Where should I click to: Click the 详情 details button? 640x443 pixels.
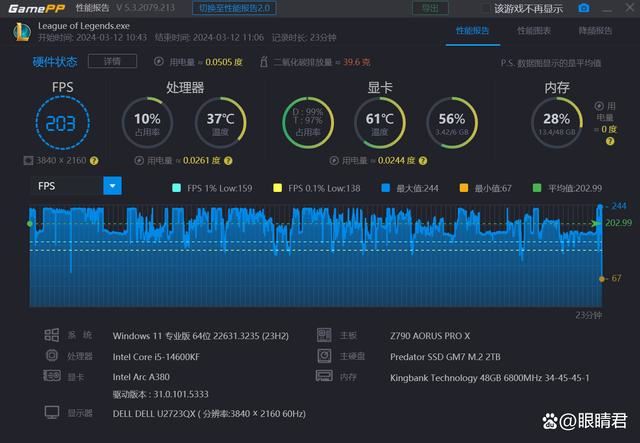click(112, 61)
